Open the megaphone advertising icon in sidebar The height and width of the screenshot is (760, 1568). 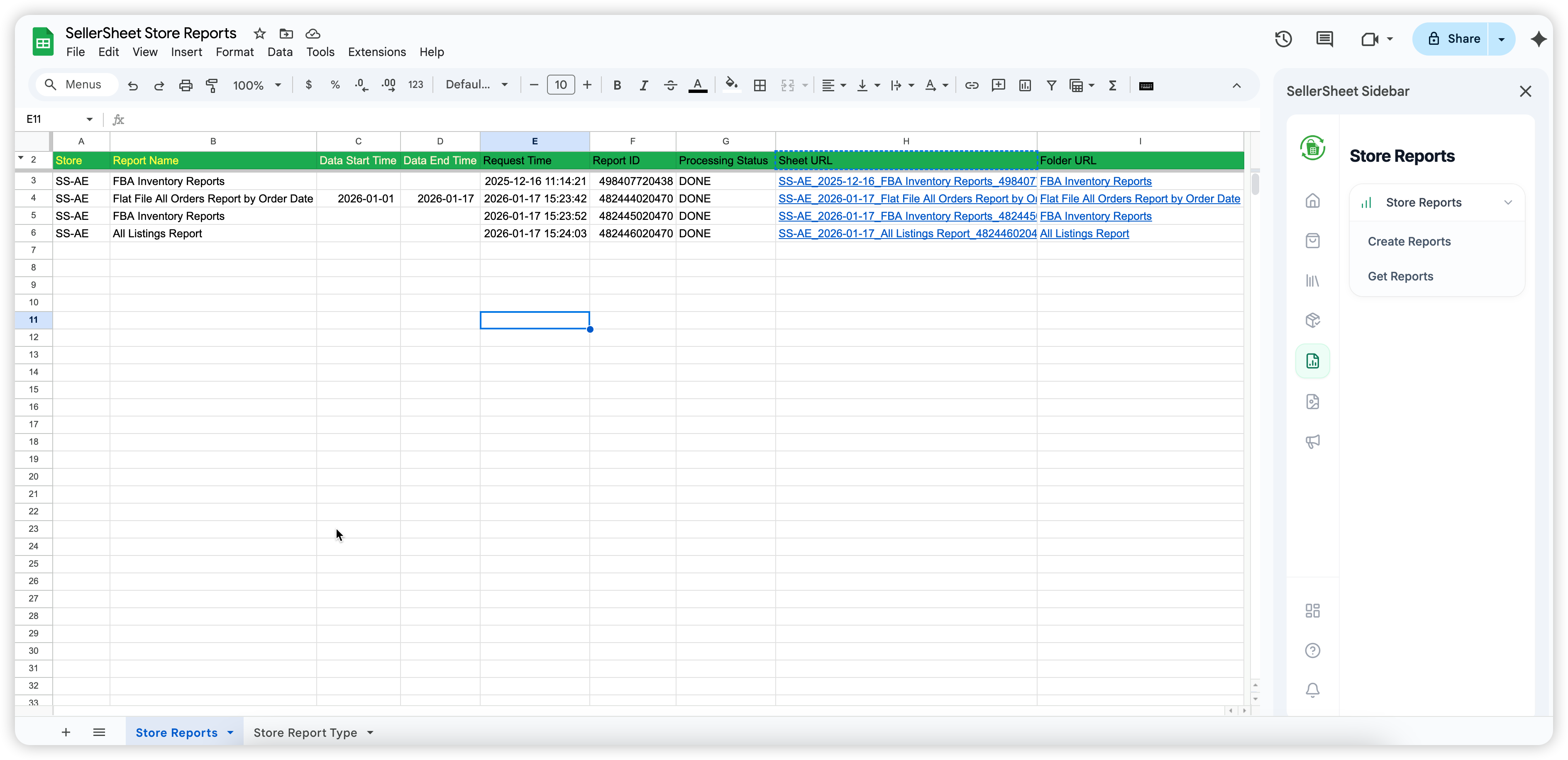click(x=1312, y=442)
